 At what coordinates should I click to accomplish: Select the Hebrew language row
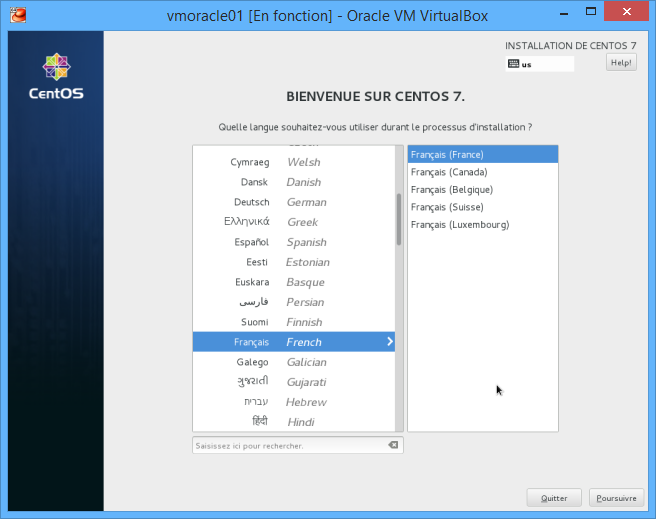coord(294,402)
